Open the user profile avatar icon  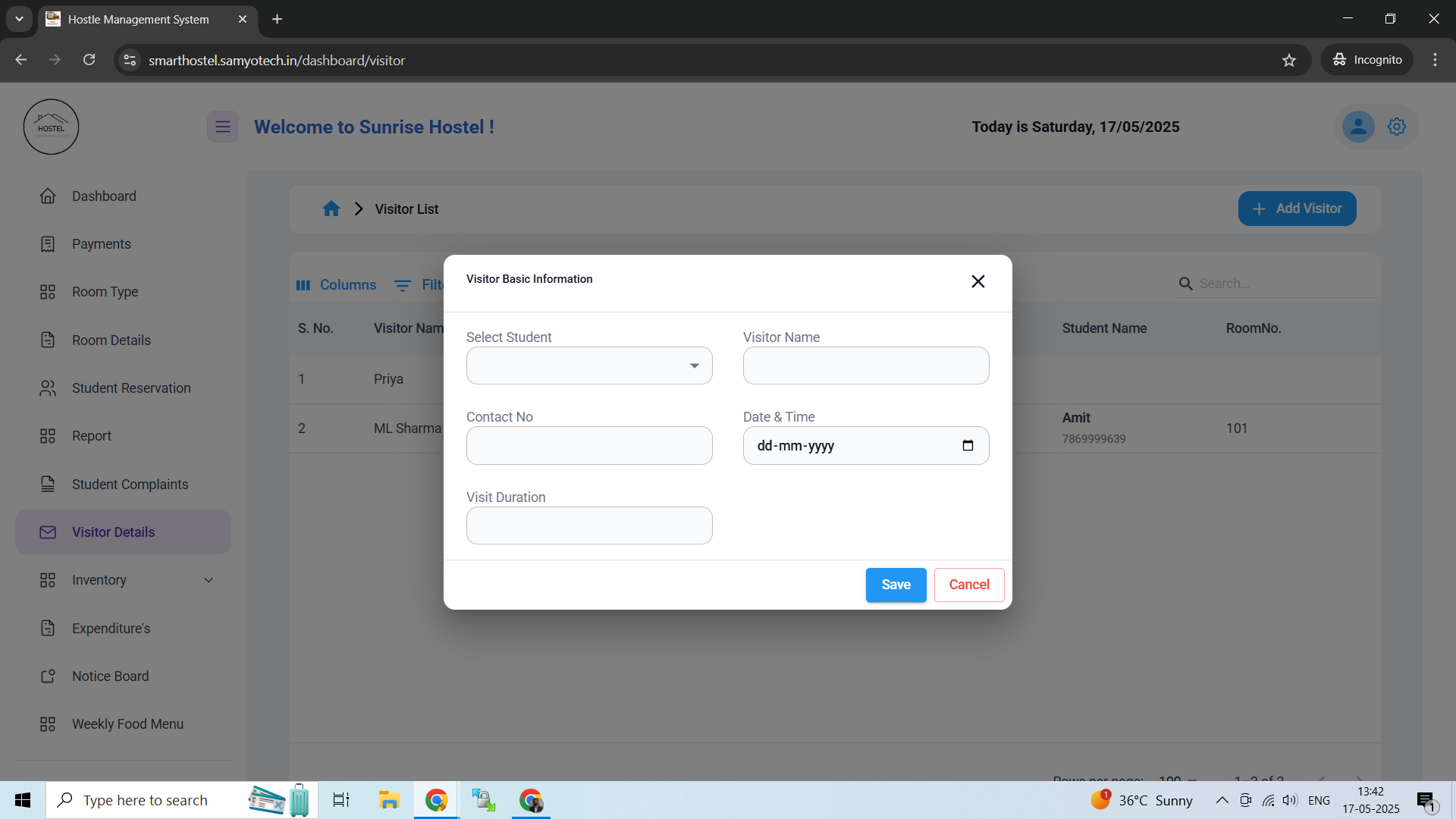point(1358,127)
